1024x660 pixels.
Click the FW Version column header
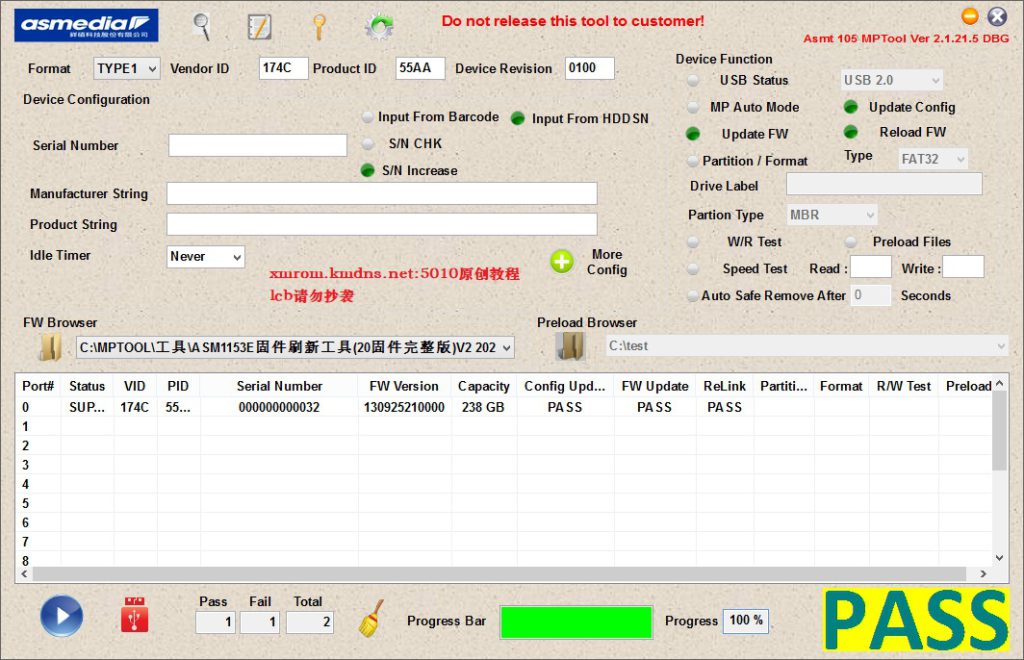pyautogui.click(x=403, y=386)
